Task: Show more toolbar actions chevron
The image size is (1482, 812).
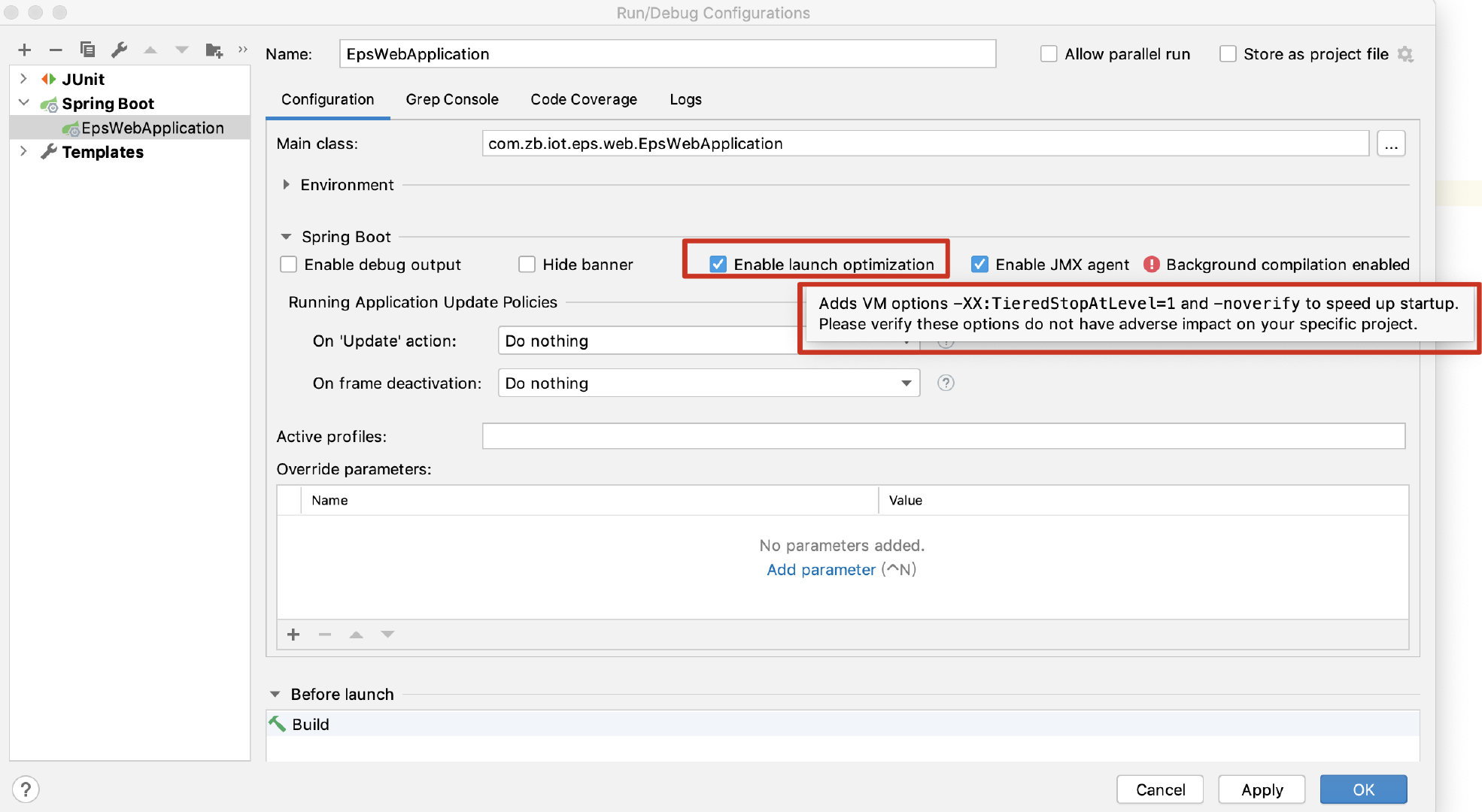Action: pyautogui.click(x=242, y=50)
